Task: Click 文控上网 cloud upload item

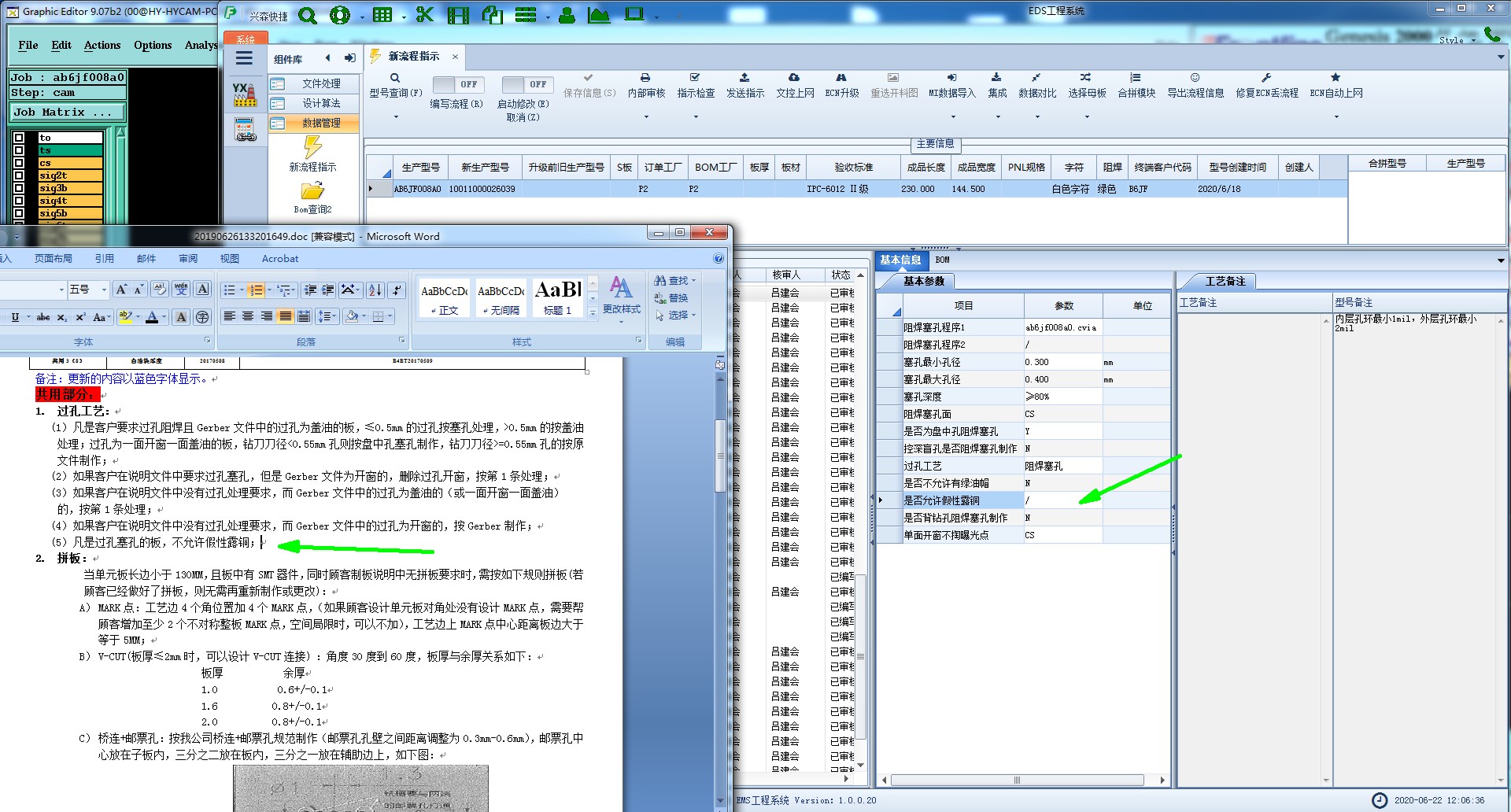Action: coord(795,85)
